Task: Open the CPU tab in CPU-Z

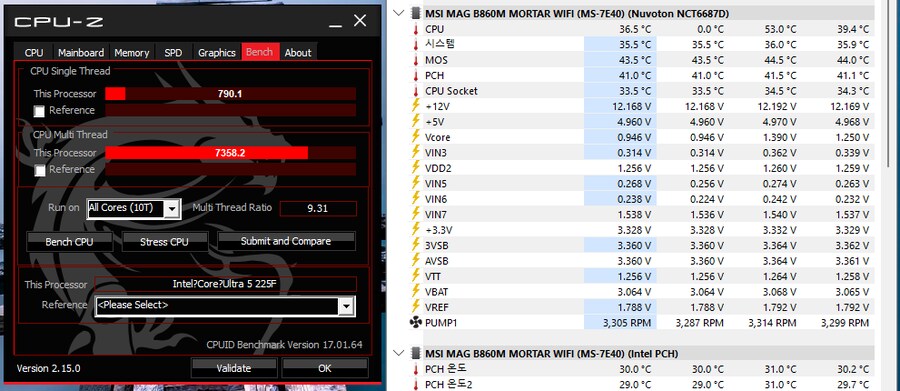Action: 34,52
